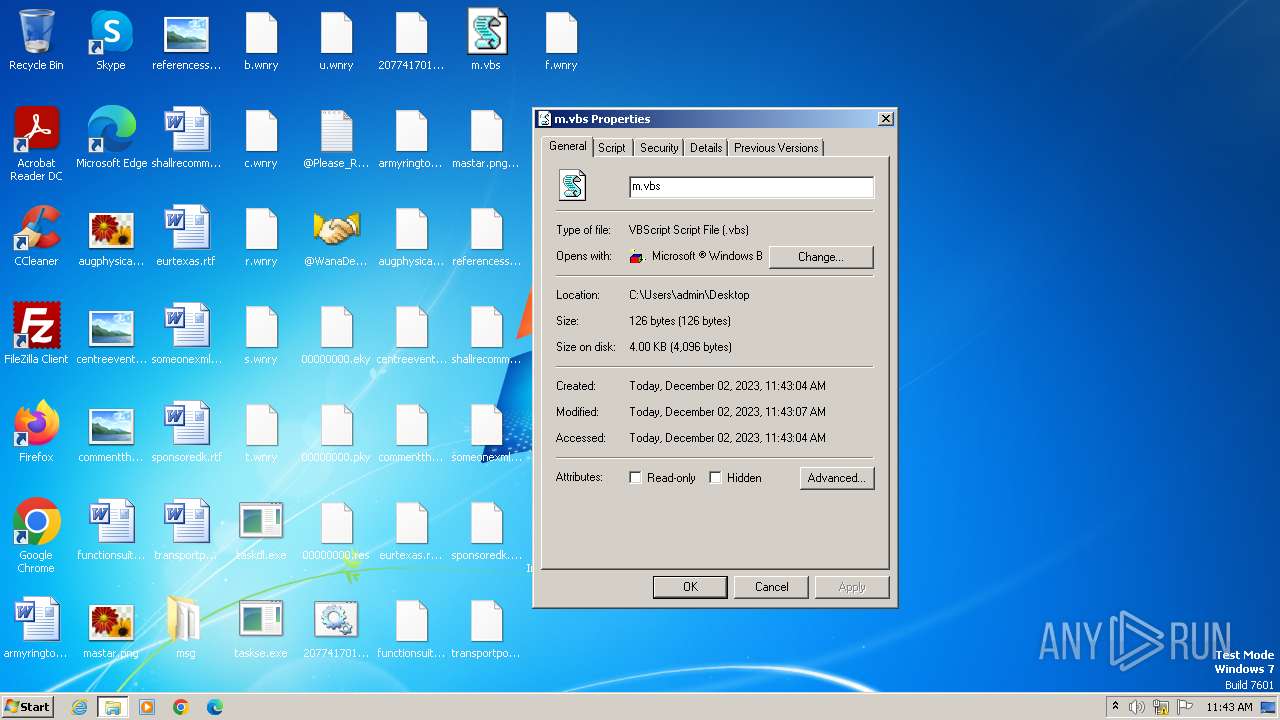The image size is (1280, 720).
Task: Select the FileZilla Client desktop shortcut
Action: [x=36, y=334]
